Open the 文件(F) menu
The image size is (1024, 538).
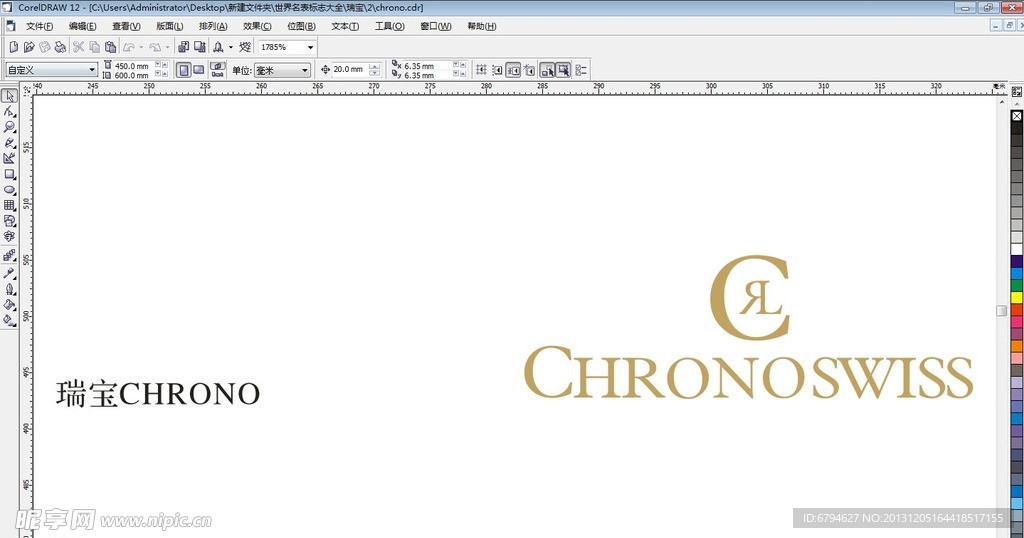[40, 26]
